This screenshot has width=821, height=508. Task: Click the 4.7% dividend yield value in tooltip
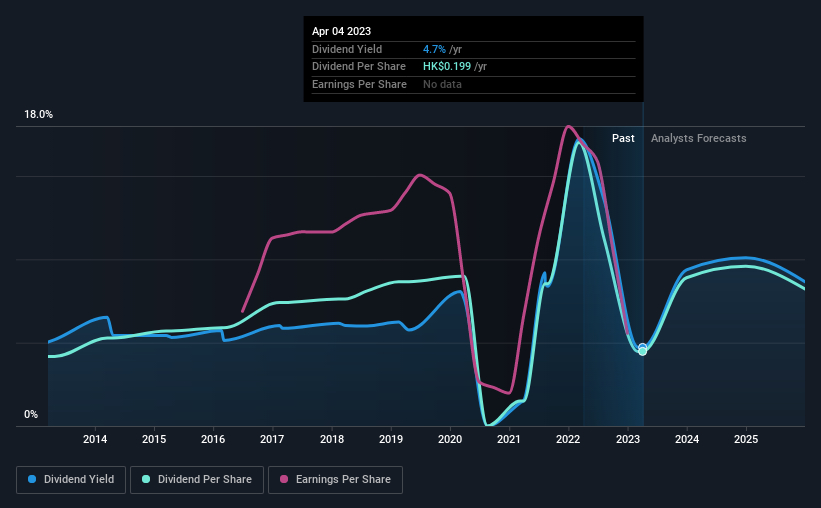pos(434,49)
